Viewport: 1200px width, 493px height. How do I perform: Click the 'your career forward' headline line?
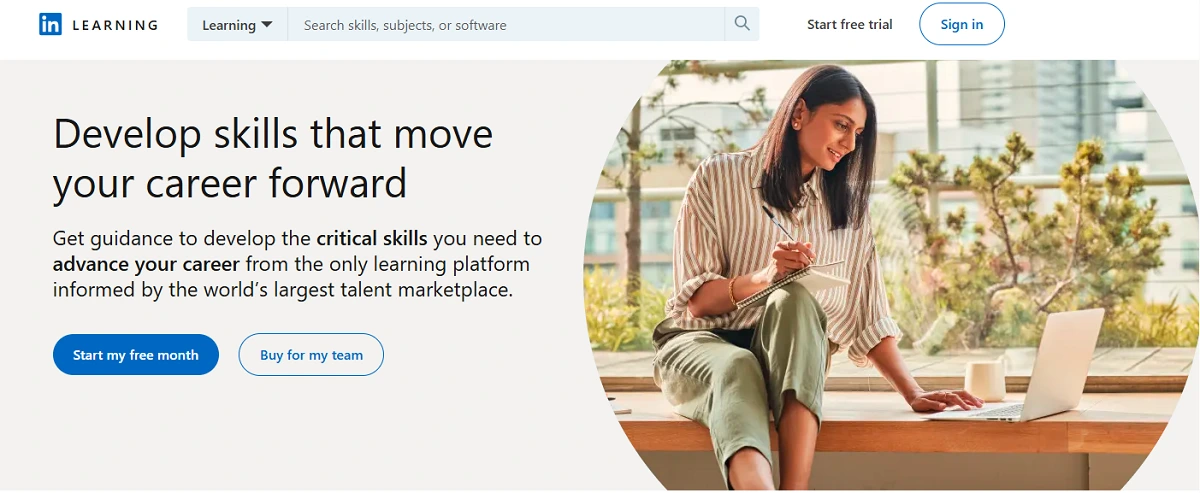[230, 184]
